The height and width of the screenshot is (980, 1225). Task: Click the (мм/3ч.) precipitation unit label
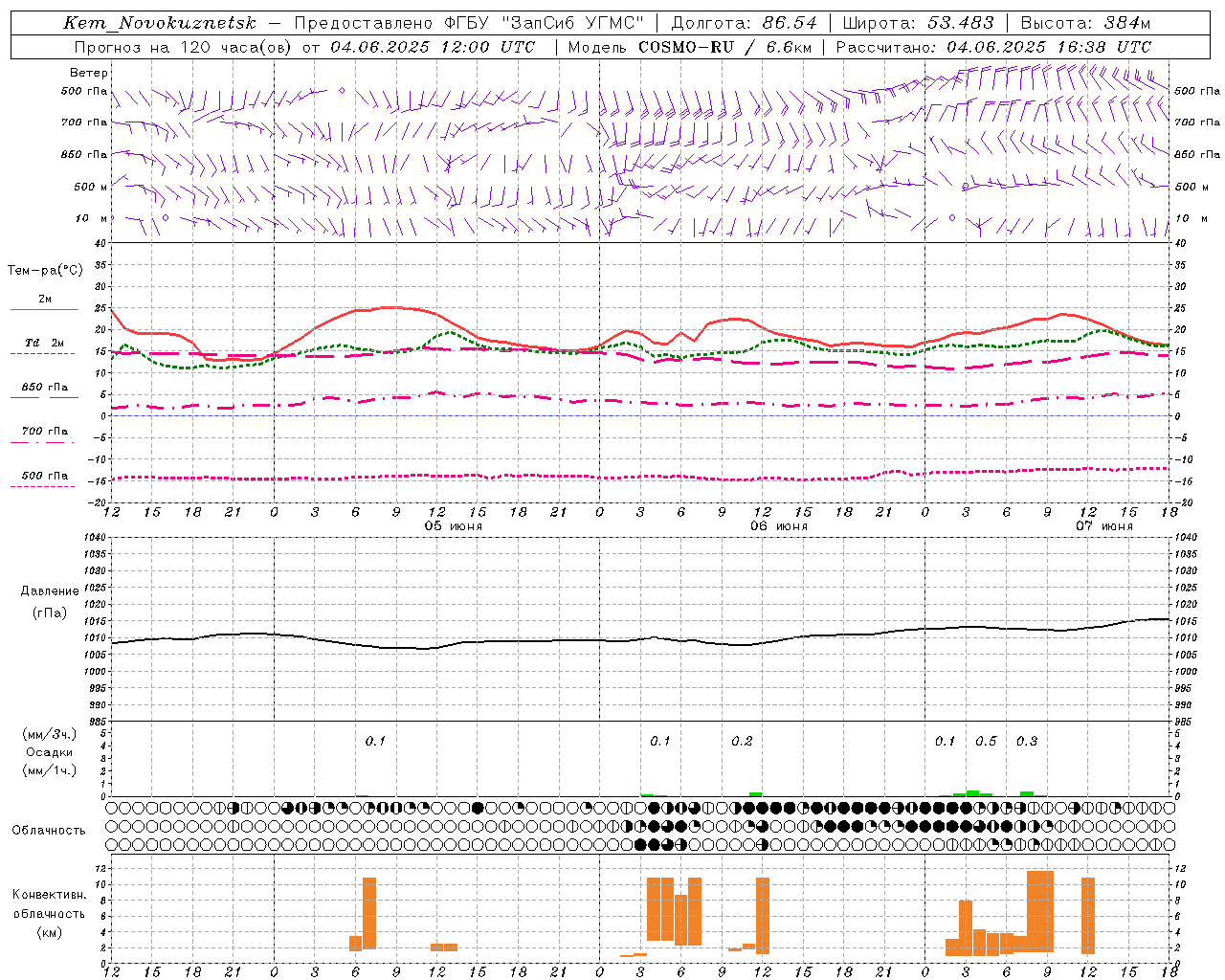coord(50,734)
